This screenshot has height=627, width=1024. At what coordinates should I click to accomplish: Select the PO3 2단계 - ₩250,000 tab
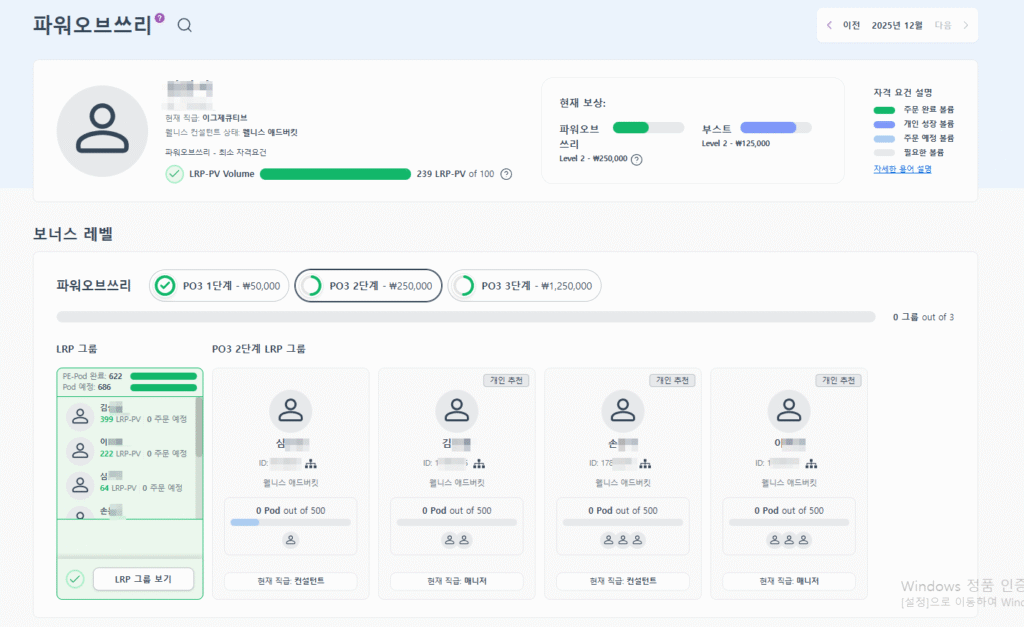(x=368, y=286)
